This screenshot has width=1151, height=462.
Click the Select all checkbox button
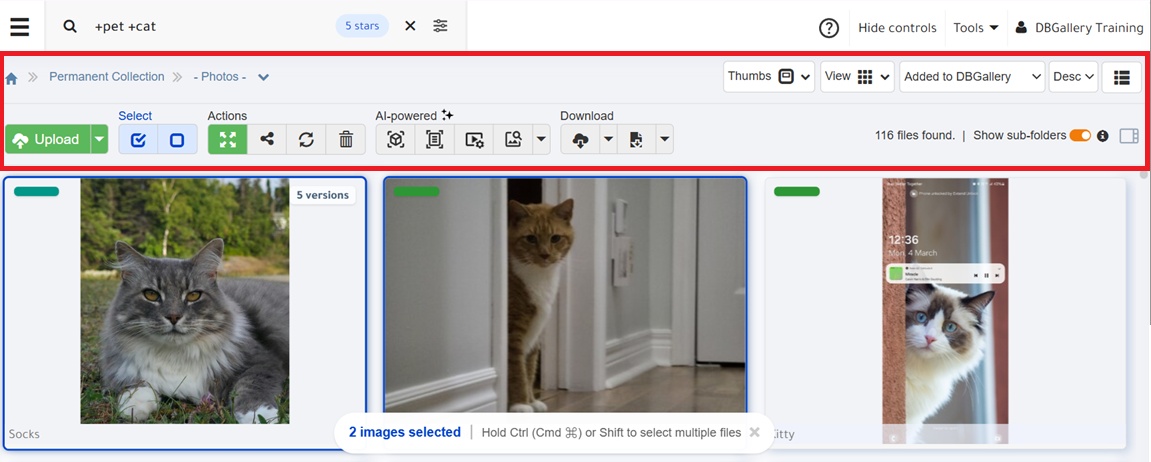coord(138,140)
